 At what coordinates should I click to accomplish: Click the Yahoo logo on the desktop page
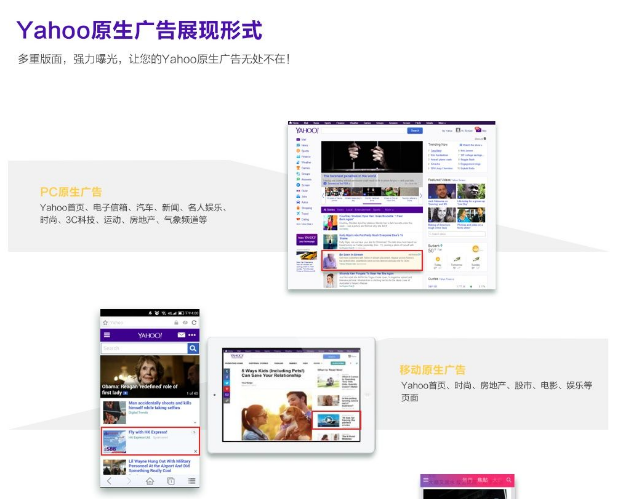[x=307, y=130]
